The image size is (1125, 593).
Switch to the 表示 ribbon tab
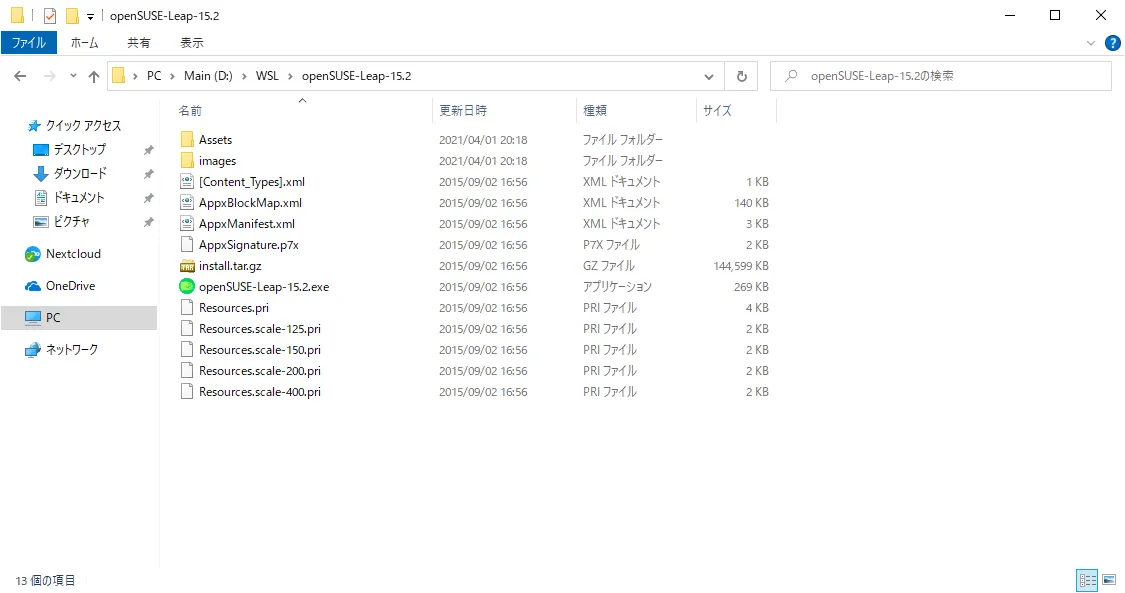point(192,43)
